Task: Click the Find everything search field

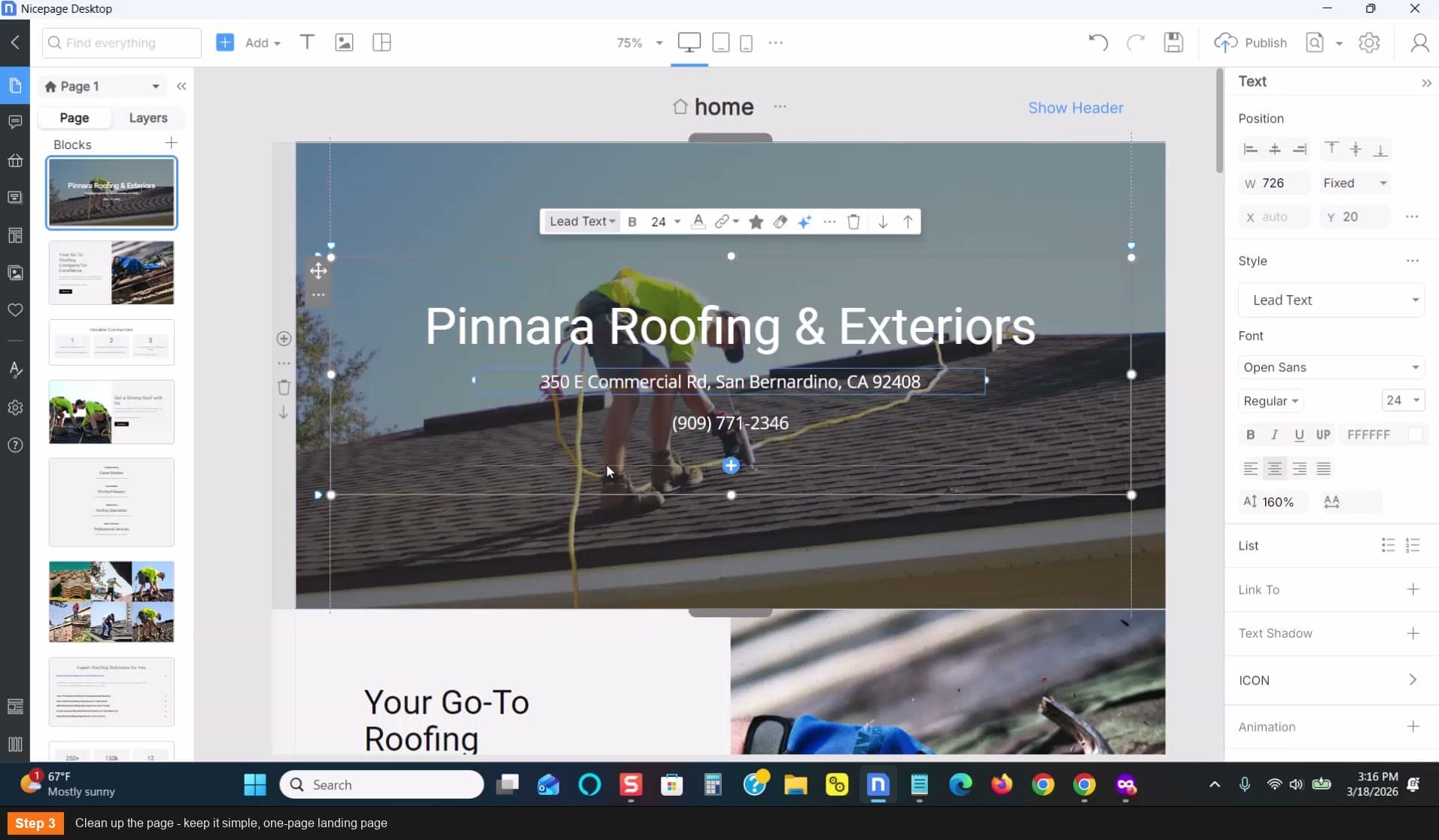Action: pyautogui.click(x=122, y=43)
